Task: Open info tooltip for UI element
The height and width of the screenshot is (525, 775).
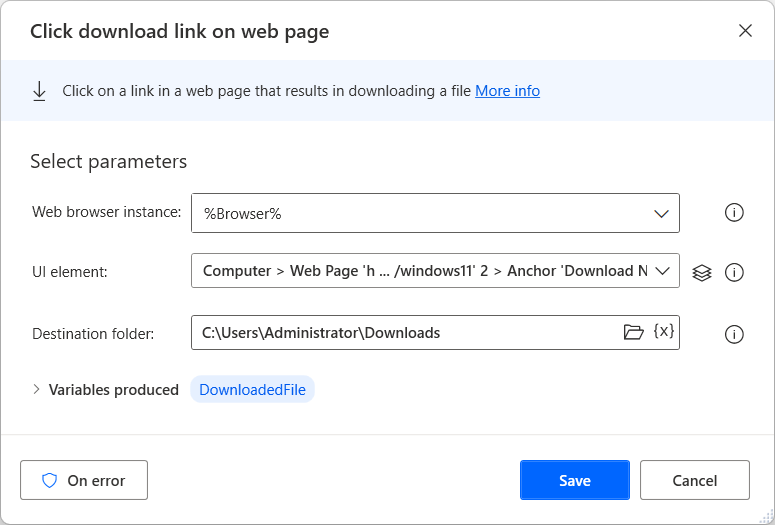Action: point(734,272)
